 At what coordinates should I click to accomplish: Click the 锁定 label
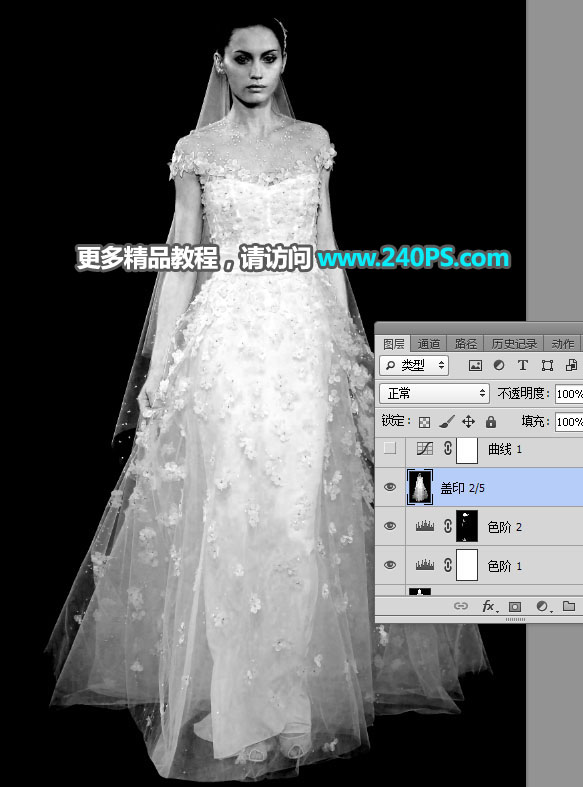point(396,421)
